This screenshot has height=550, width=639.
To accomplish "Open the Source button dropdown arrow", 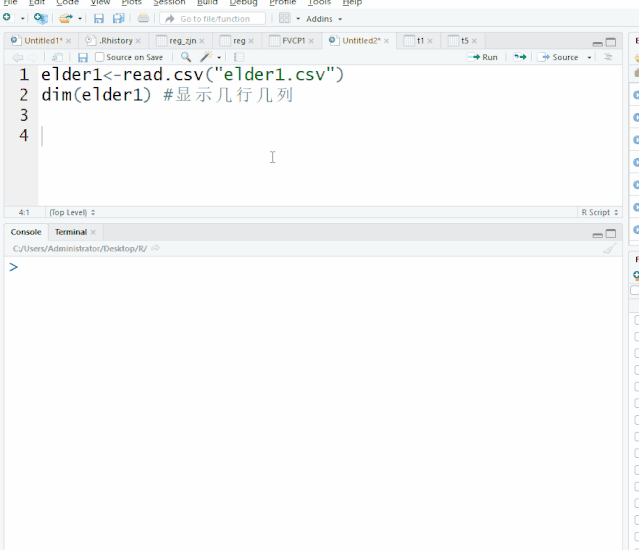I will click(589, 57).
